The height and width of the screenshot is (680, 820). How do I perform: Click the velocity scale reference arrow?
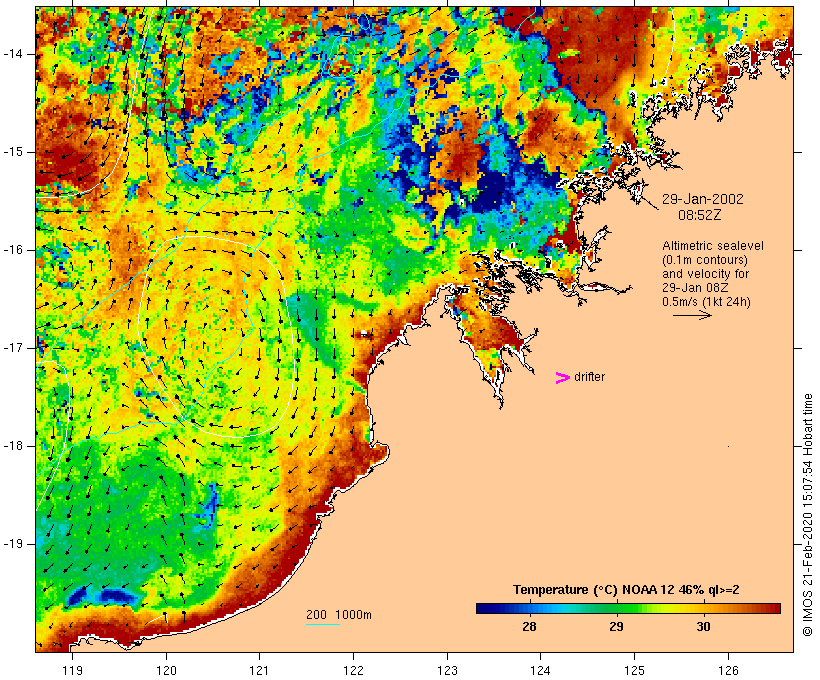coord(692,315)
